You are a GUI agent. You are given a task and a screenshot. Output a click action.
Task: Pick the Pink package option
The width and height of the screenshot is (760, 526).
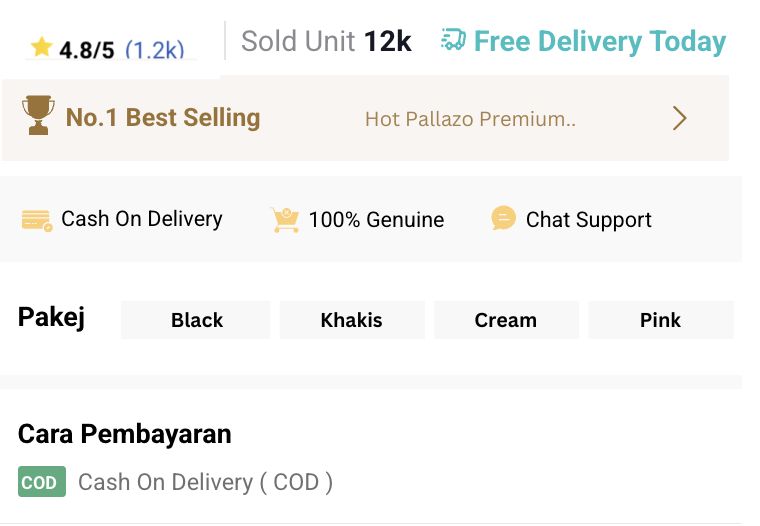click(661, 319)
